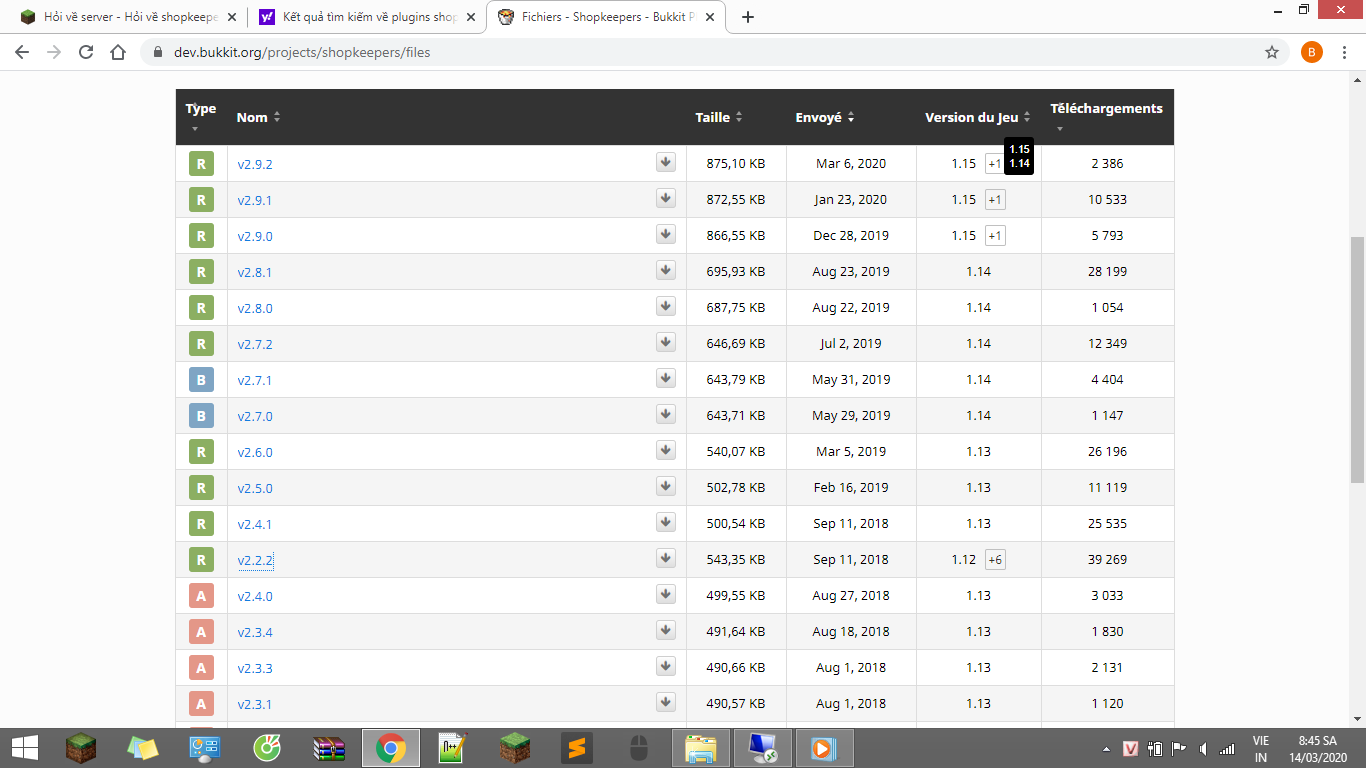
Task: Download v2.2.2 via its arrow icon
Action: 666,559
